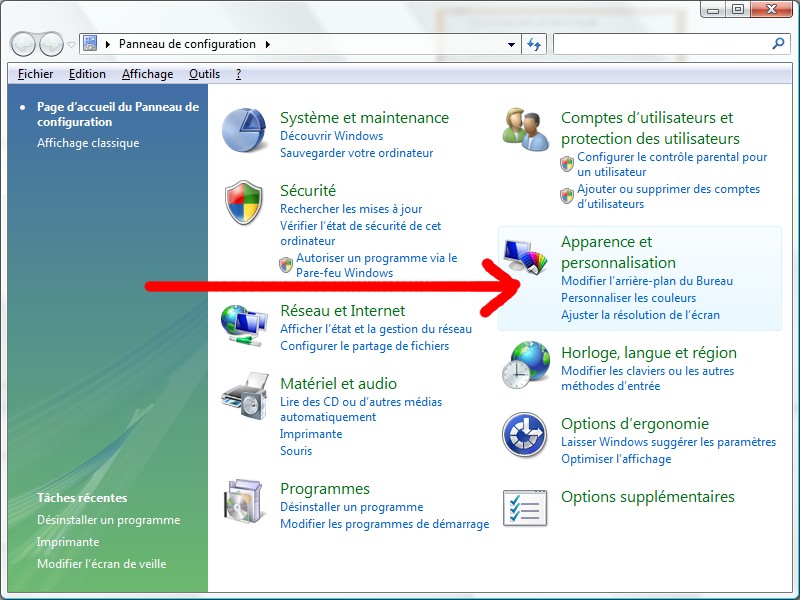Open the Edition menu
The image size is (800, 600).
pyautogui.click(x=87, y=74)
